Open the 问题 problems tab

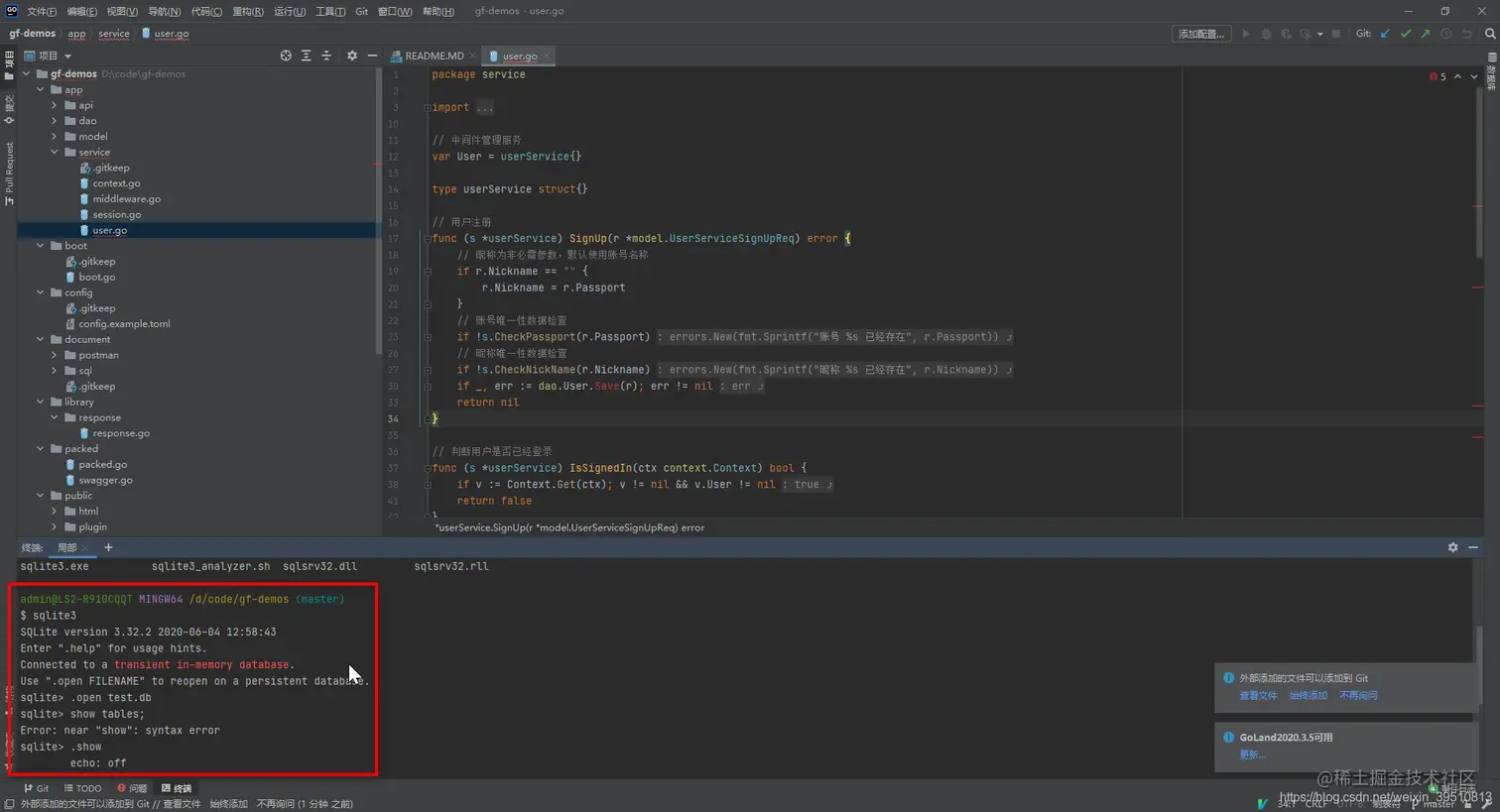(x=132, y=789)
